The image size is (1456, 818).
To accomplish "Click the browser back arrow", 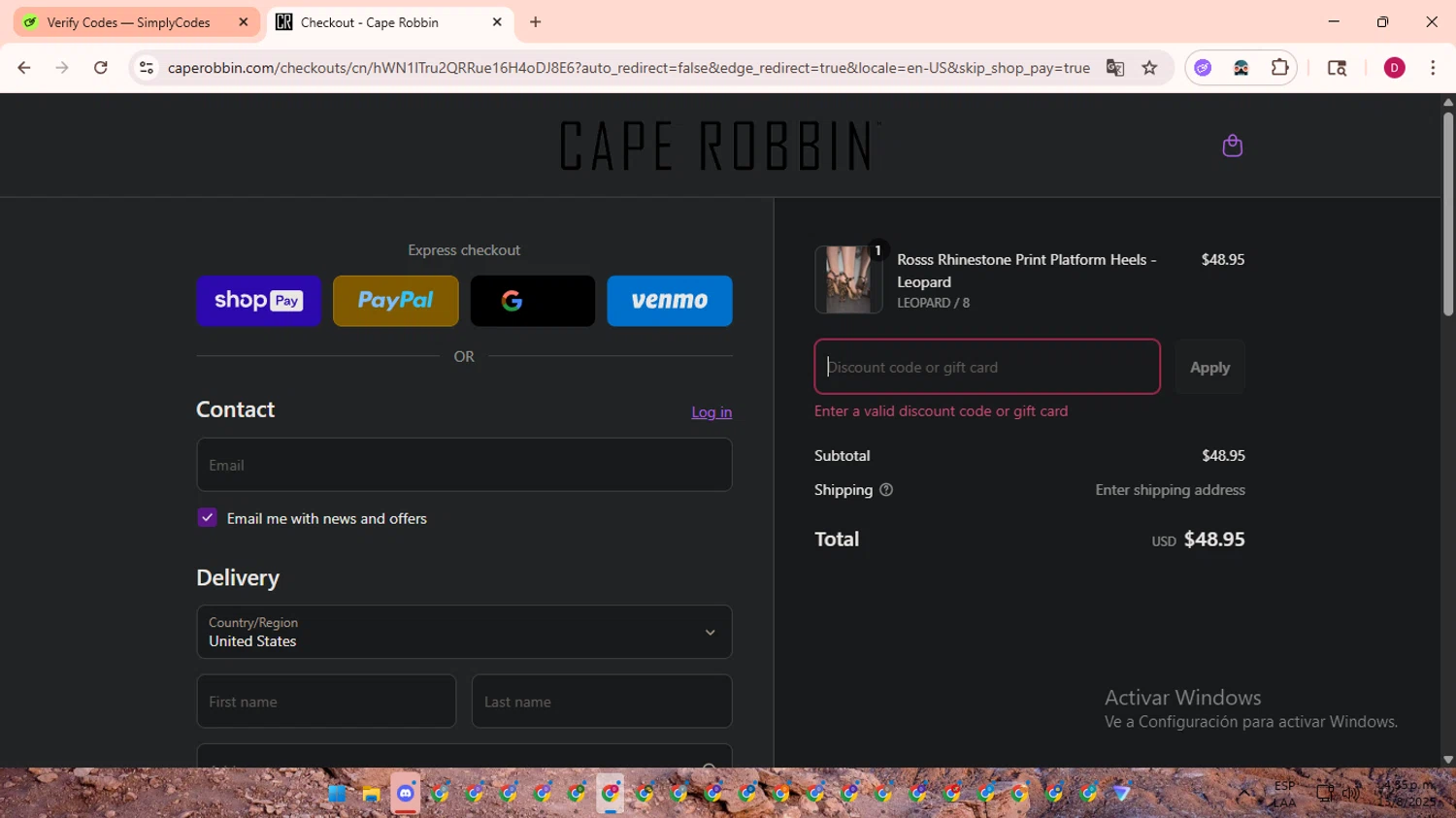I will coord(24,68).
